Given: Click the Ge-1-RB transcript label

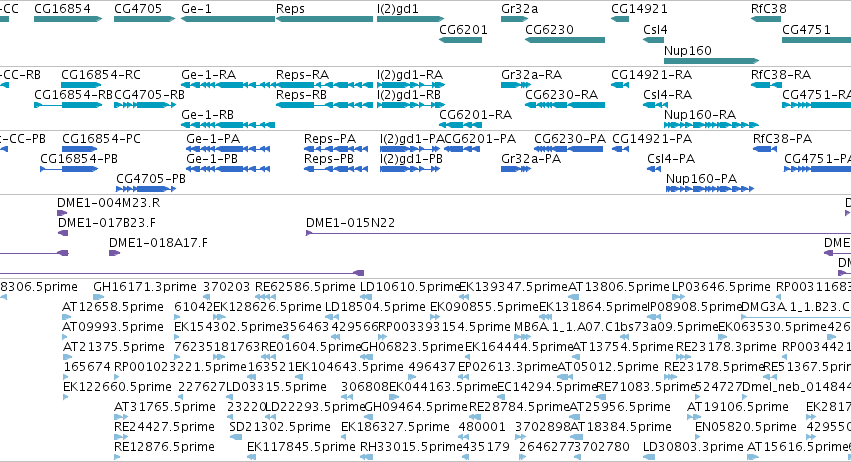Looking at the screenshot, I should (x=207, y=115).
